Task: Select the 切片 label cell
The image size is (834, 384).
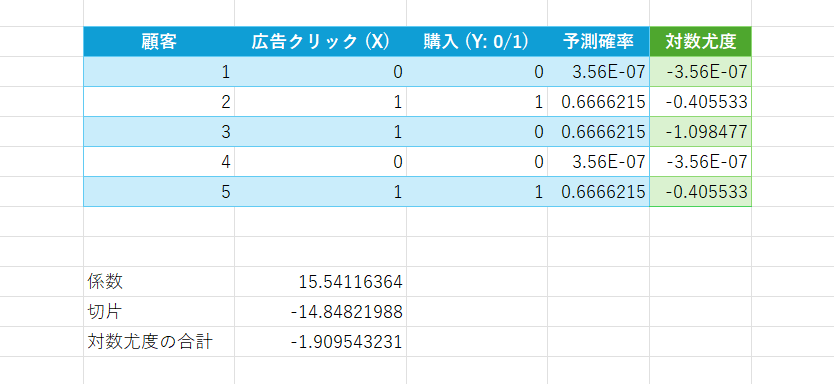Action: [159, 312]
